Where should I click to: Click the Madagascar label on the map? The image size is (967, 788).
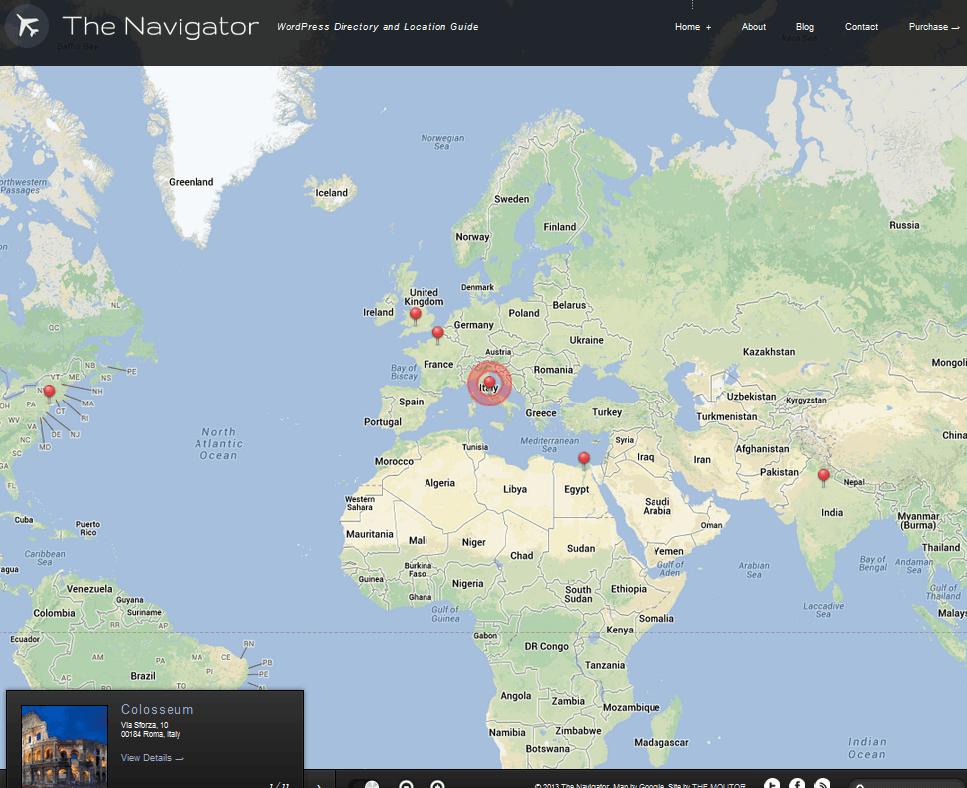coord(661,742)
